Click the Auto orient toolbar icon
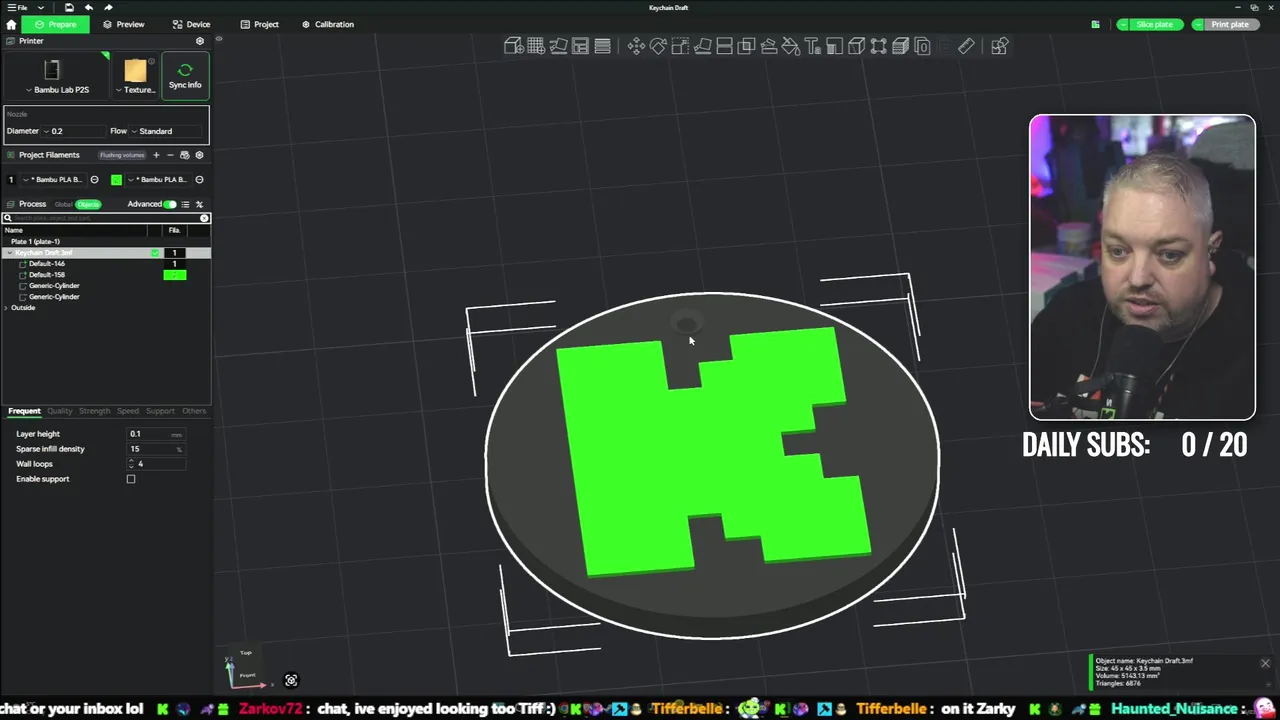This screenshot has height=720, width=1280. point(558,46)
